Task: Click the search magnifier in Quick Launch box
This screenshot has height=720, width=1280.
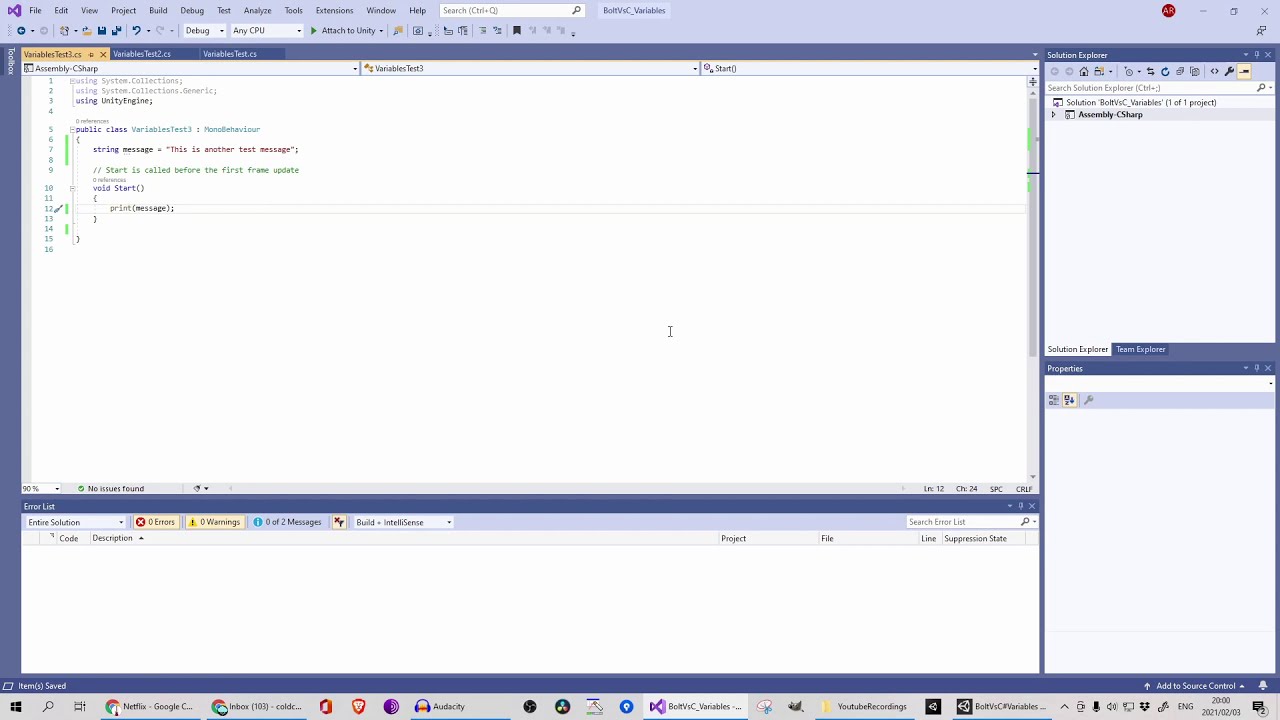Action: (x=576, y=11)
